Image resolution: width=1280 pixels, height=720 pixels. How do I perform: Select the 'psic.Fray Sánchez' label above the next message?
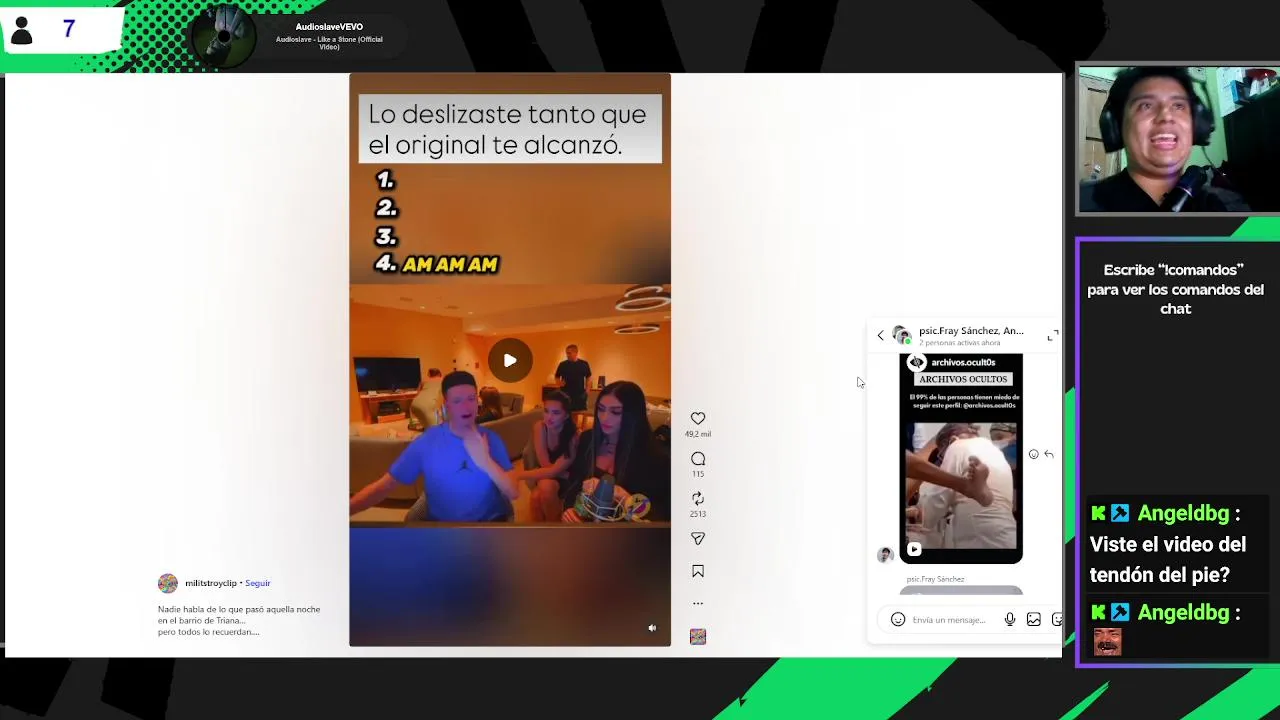click(x=935, y=579)
